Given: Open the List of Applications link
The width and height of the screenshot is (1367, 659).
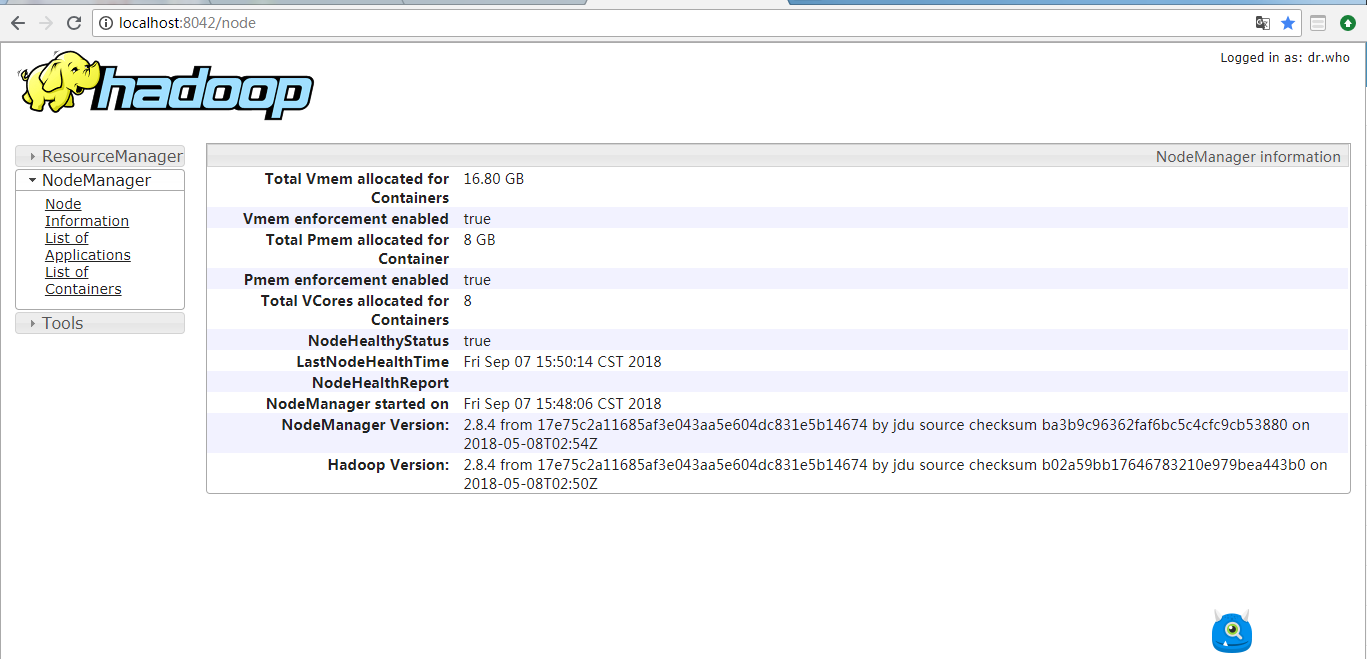Looking at the screenshot, I should (x=88, y=246).
